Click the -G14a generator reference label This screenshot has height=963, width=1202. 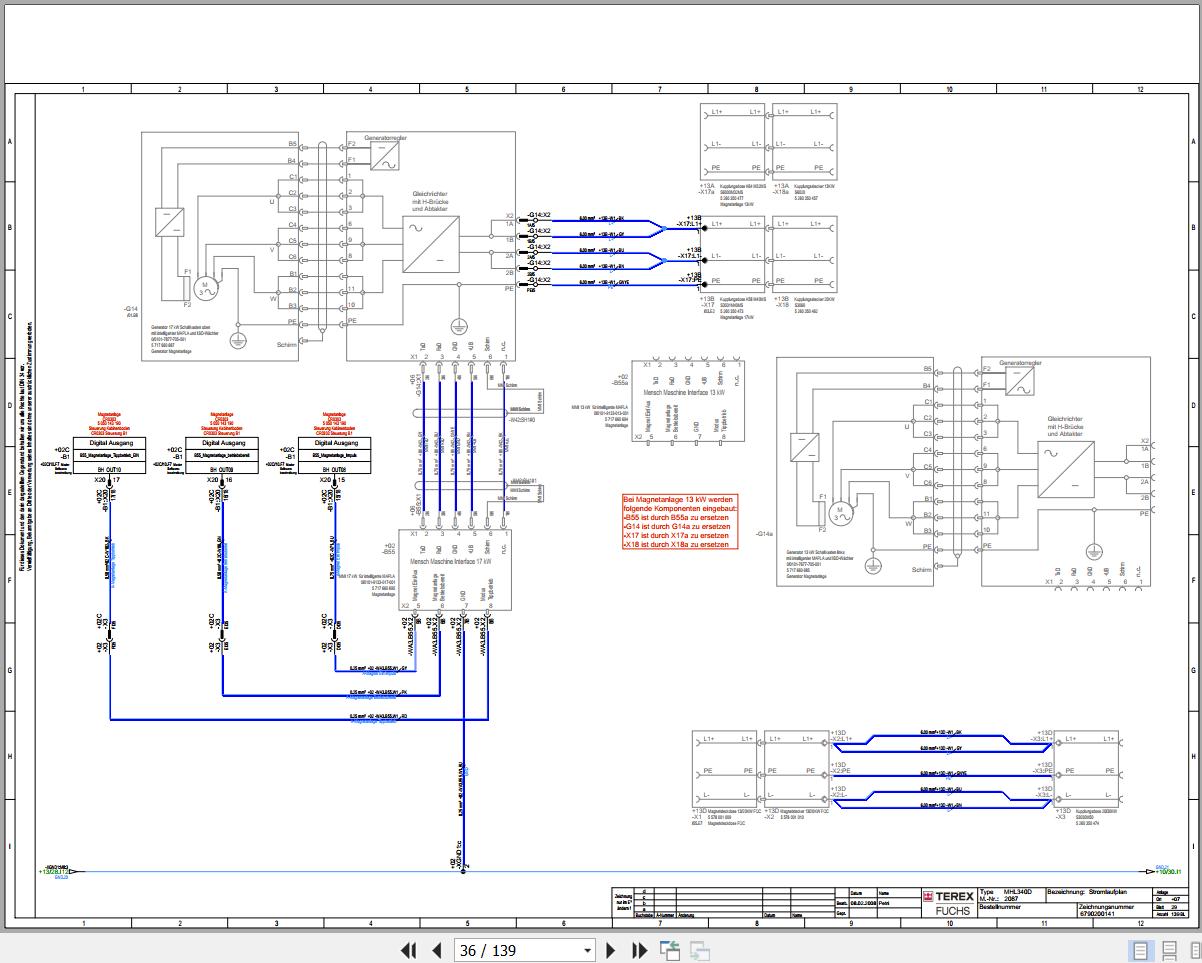point(764,535)
